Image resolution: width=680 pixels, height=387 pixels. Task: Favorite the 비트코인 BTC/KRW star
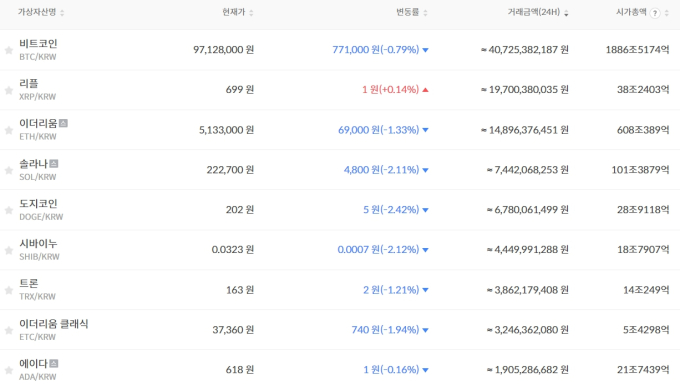pos(9,50)
